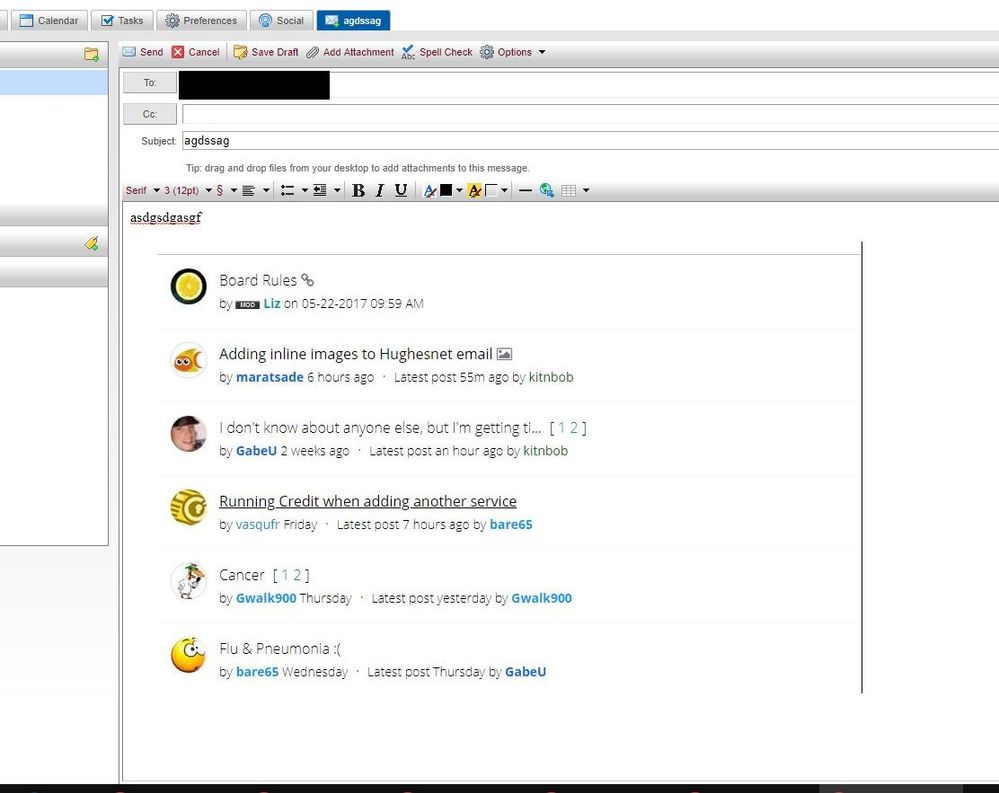Open the Preferences tab
This screenshot has height=793, width=999.
[202, 20]
